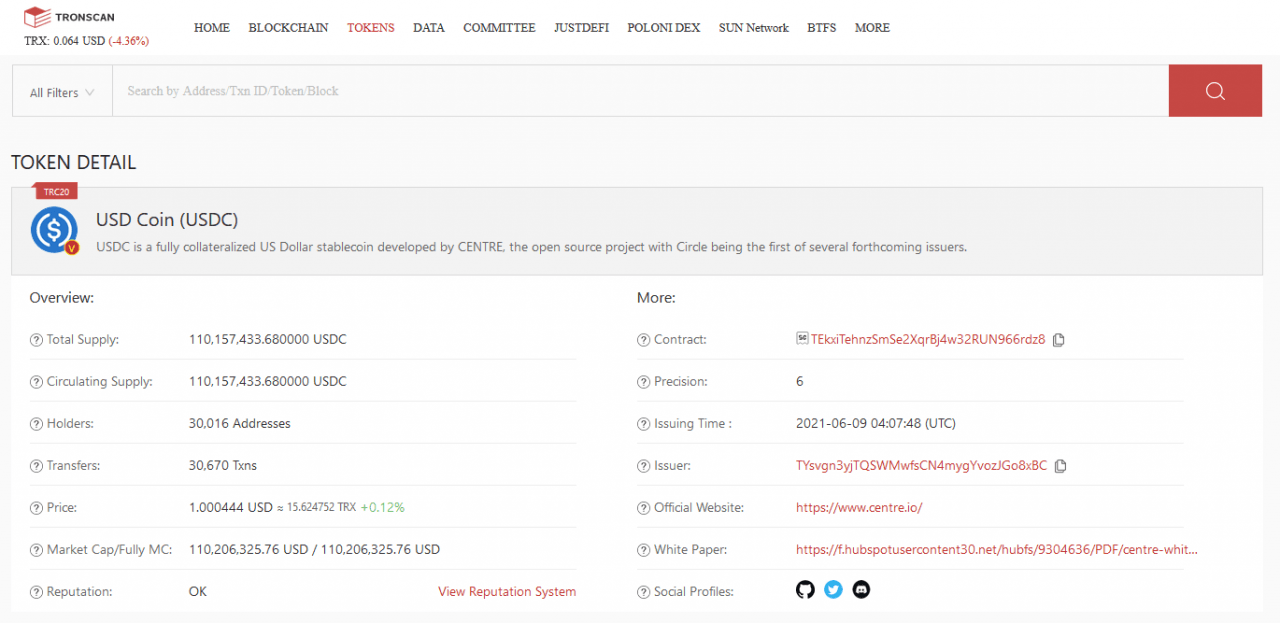Open the Twitter social profile icon
Image resolution: width=1280 pixels, height=623 pixels.
point(833,590)
